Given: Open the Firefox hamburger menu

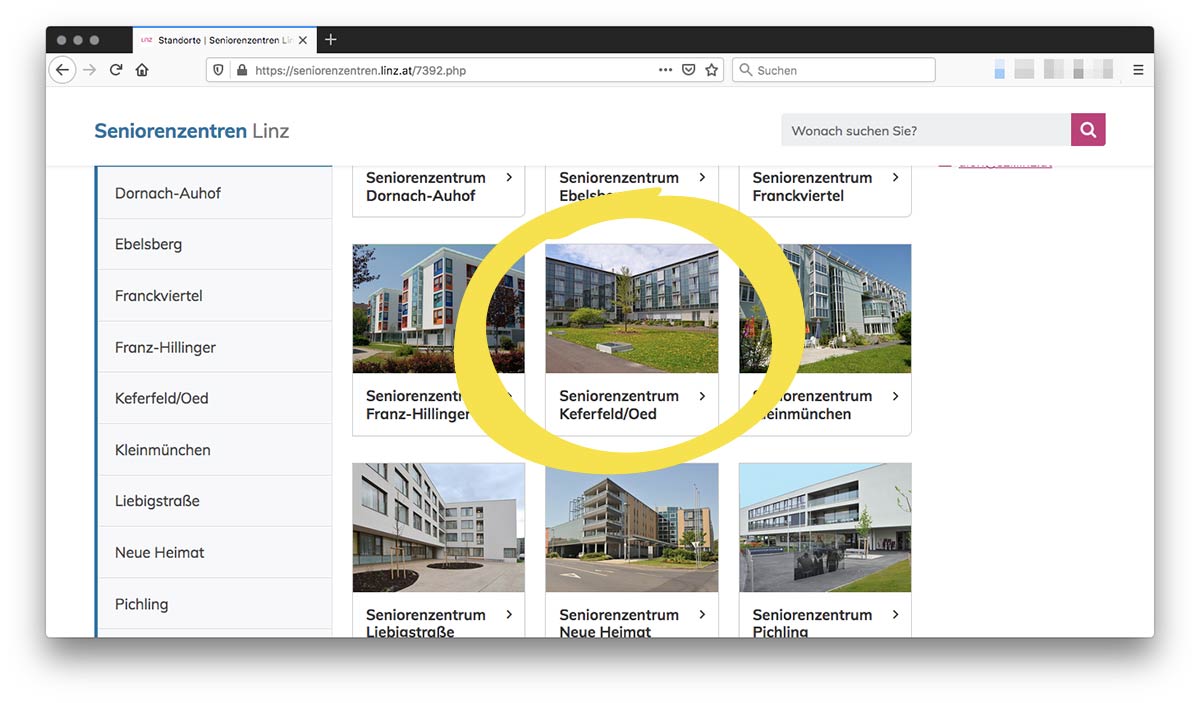Looking at the screenshot, I should coord(1138,70).
